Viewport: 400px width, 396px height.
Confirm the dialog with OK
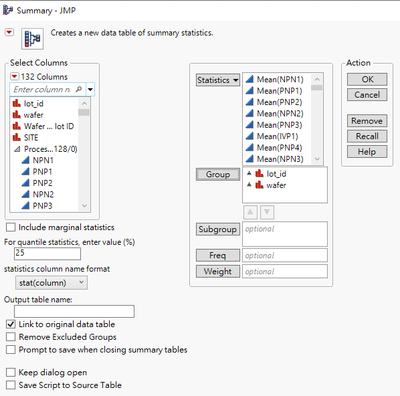367,79
